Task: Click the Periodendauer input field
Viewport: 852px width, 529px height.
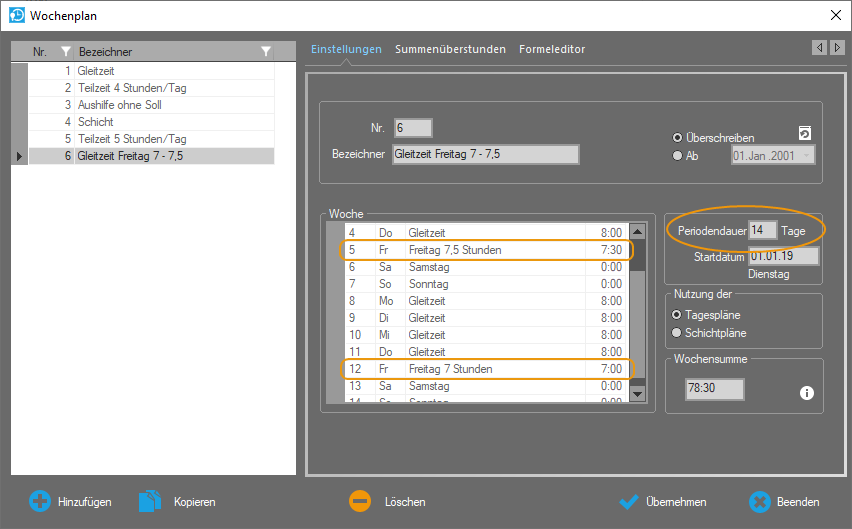Action: (x=762, y=231)
